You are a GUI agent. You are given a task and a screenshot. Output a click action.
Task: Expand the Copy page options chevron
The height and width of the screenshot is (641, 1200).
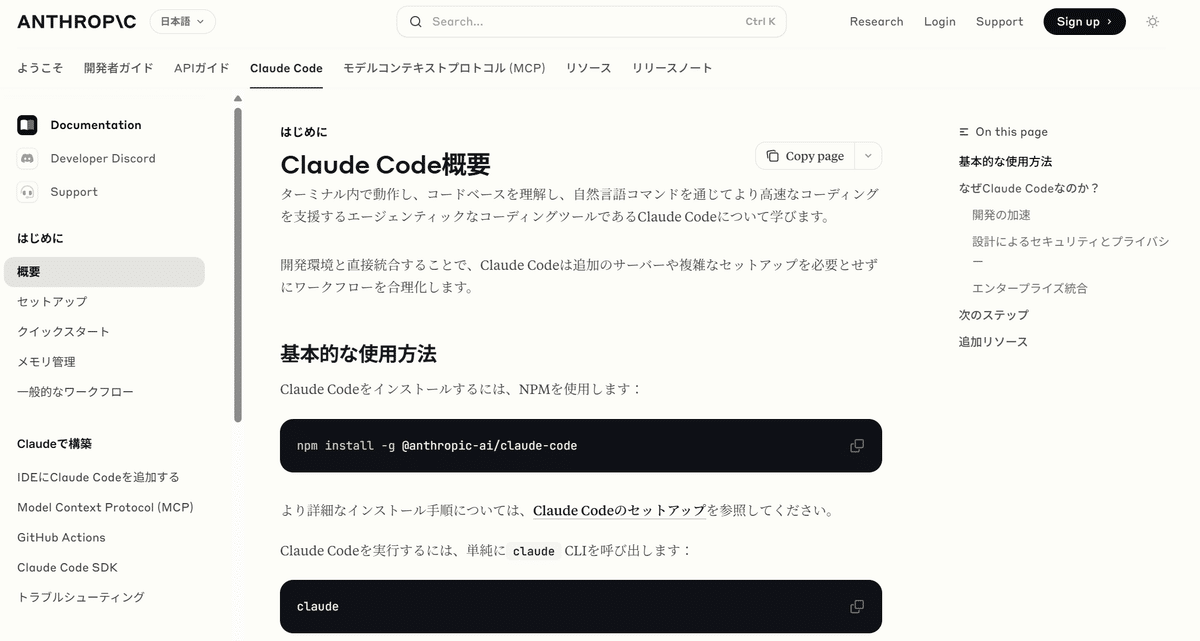click(866, 156)
